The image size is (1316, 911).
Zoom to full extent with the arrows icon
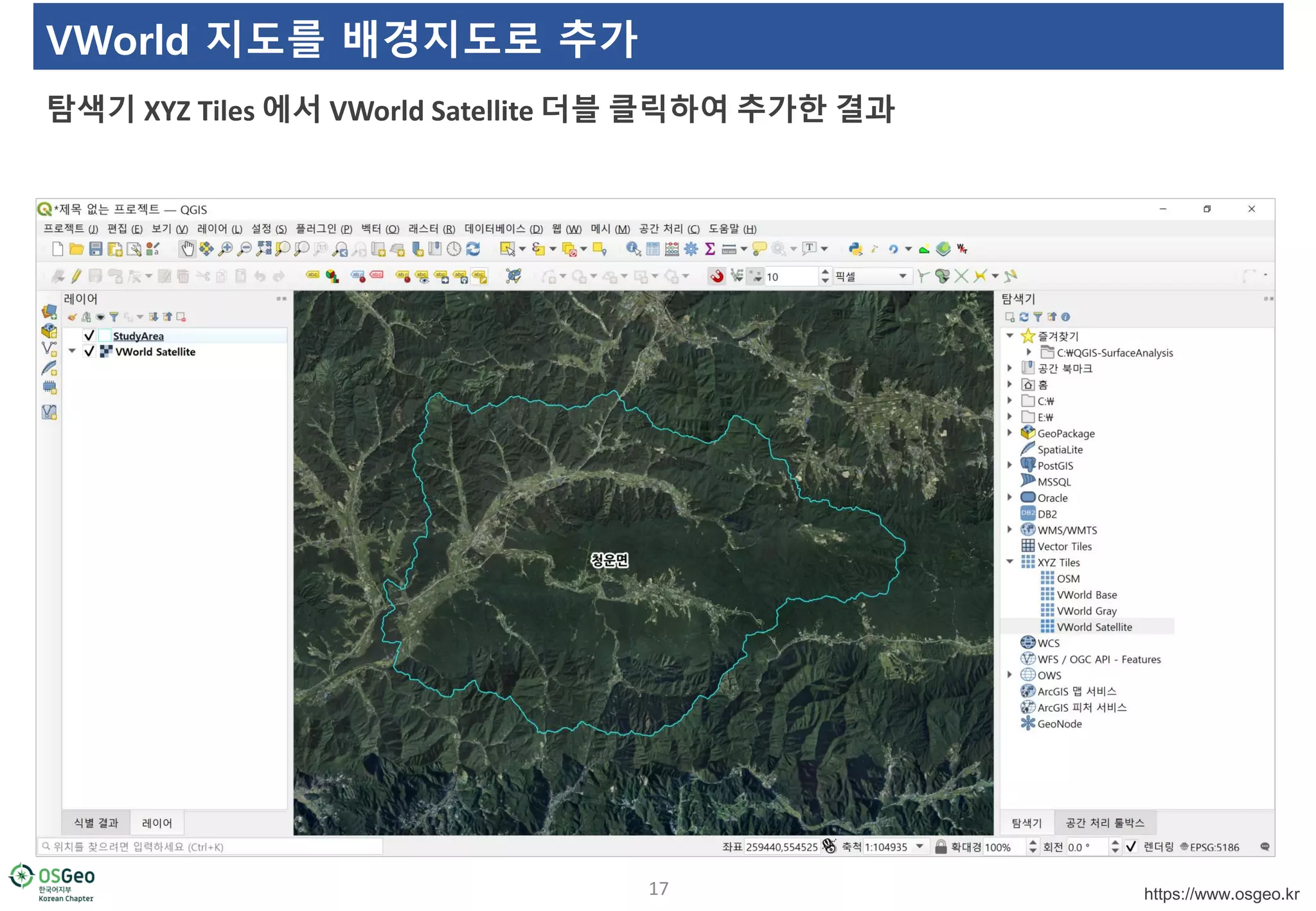point(263,249)
